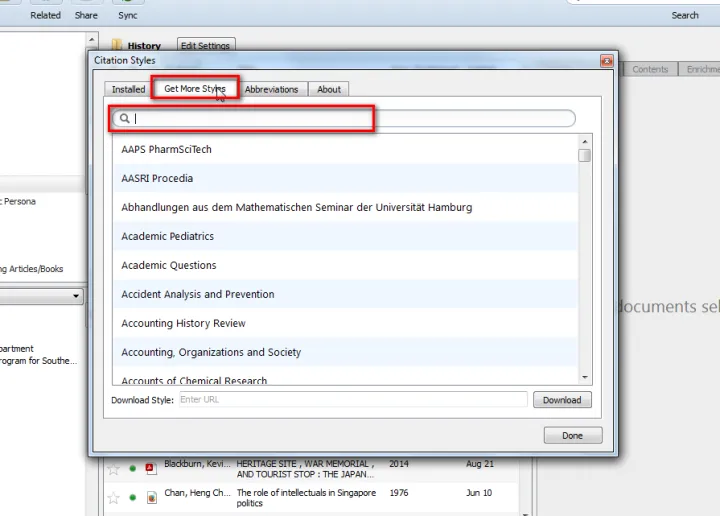Screen dimensions: 720x516
Task: Click left sidebar scrollbar up arrow
Action: [92, 39]
